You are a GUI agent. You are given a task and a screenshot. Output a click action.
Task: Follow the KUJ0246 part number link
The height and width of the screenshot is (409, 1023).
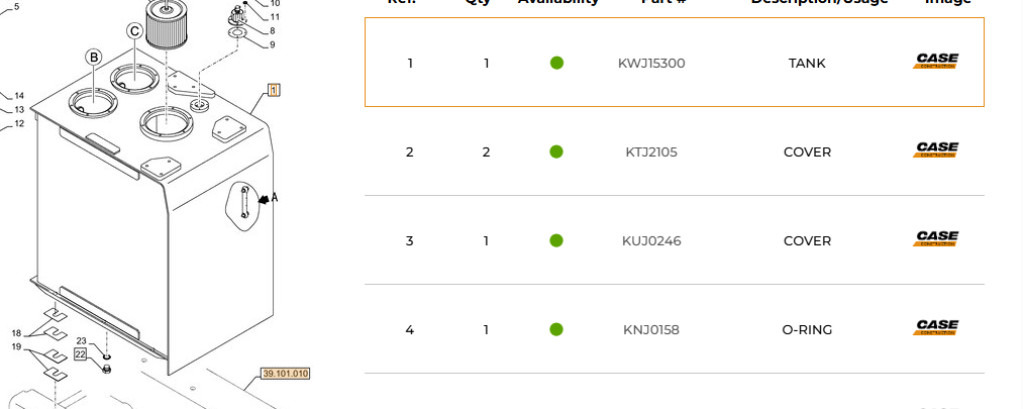[651, 241]
